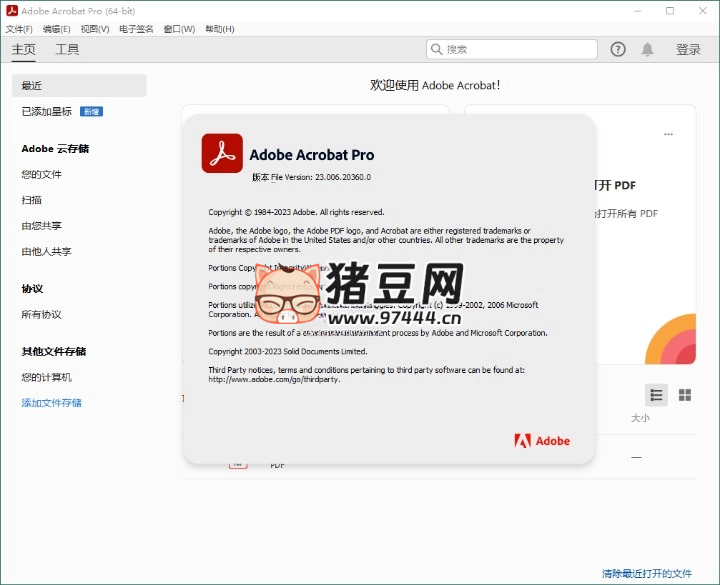Open the 编辑(E) menu
This screenshot has width=720, height=585.
click(x=56, y=29)
